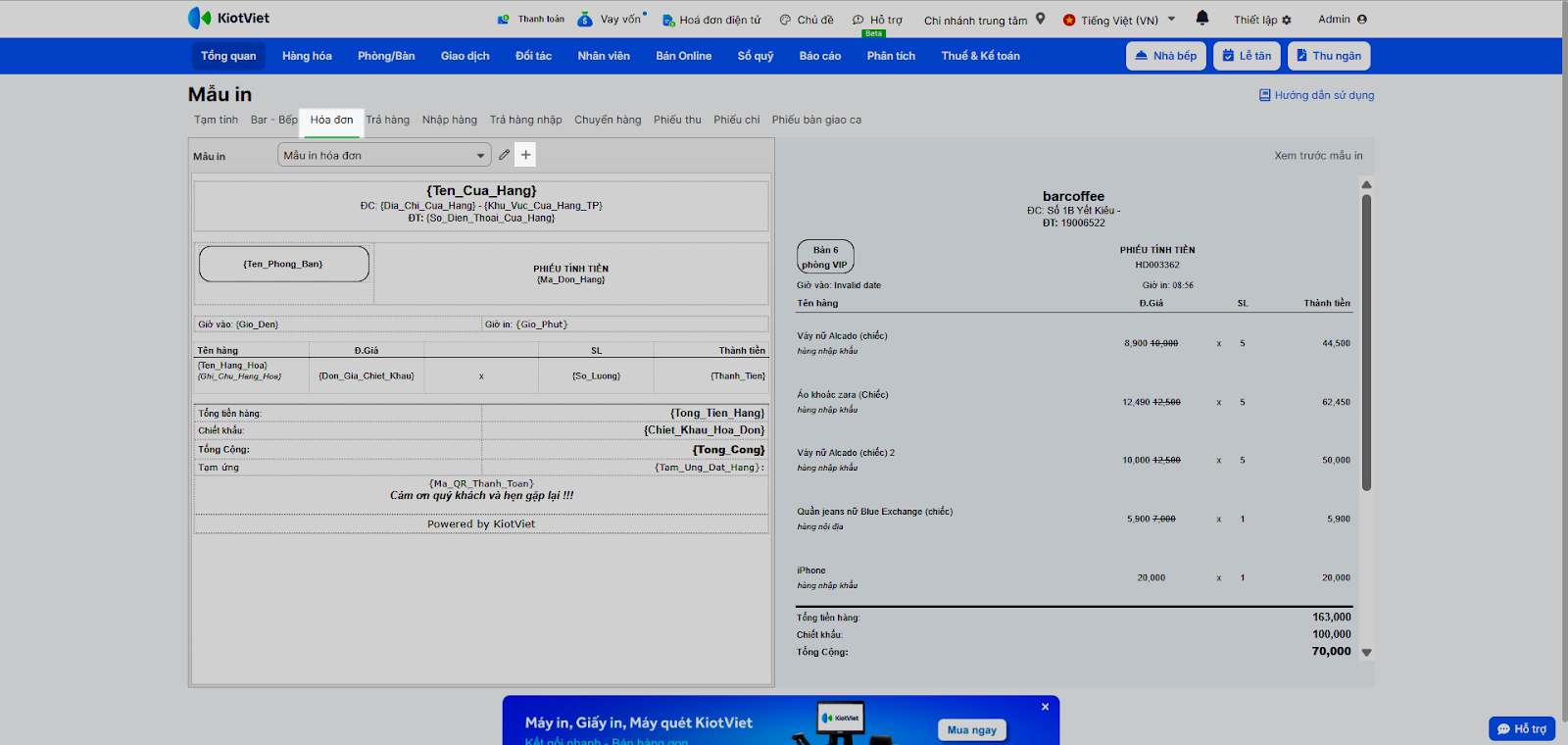
Task: Switch to the Phiếu chi tab
Action: click(737, 120)
